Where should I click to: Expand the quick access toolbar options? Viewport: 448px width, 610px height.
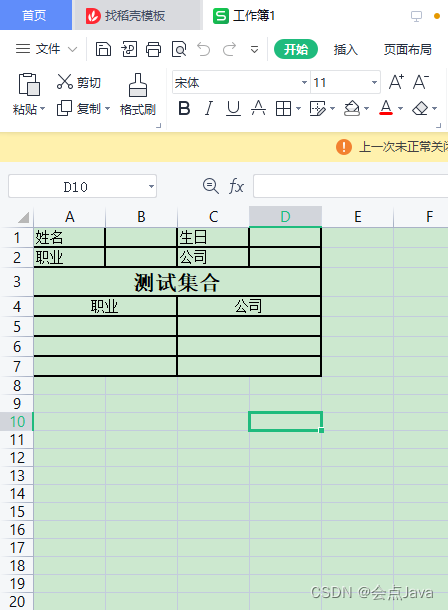(254, 50)
